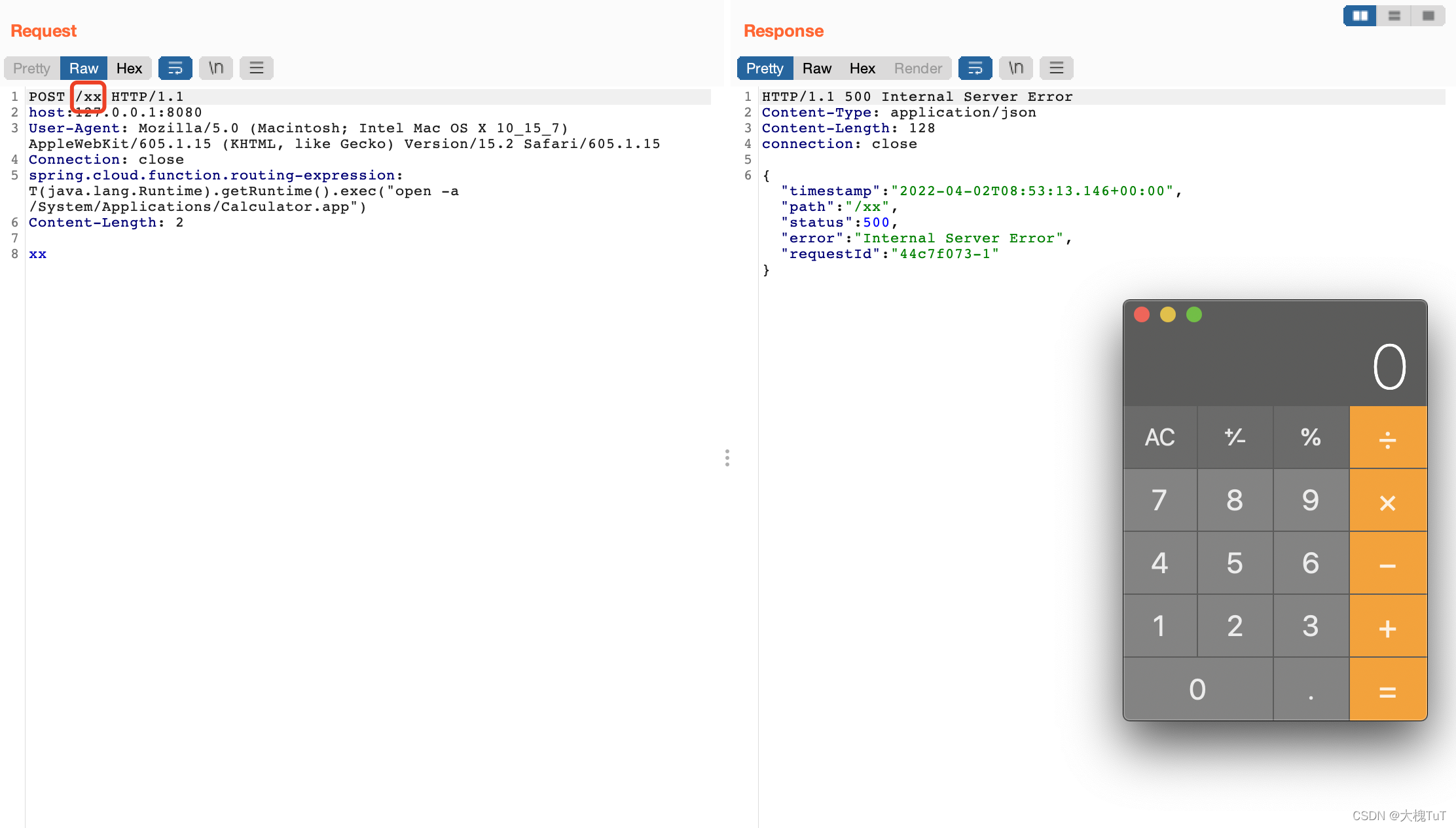Screen dimensions: 1456x828
Task: Click the minus button in Calculator
Action: [1388, 563]
